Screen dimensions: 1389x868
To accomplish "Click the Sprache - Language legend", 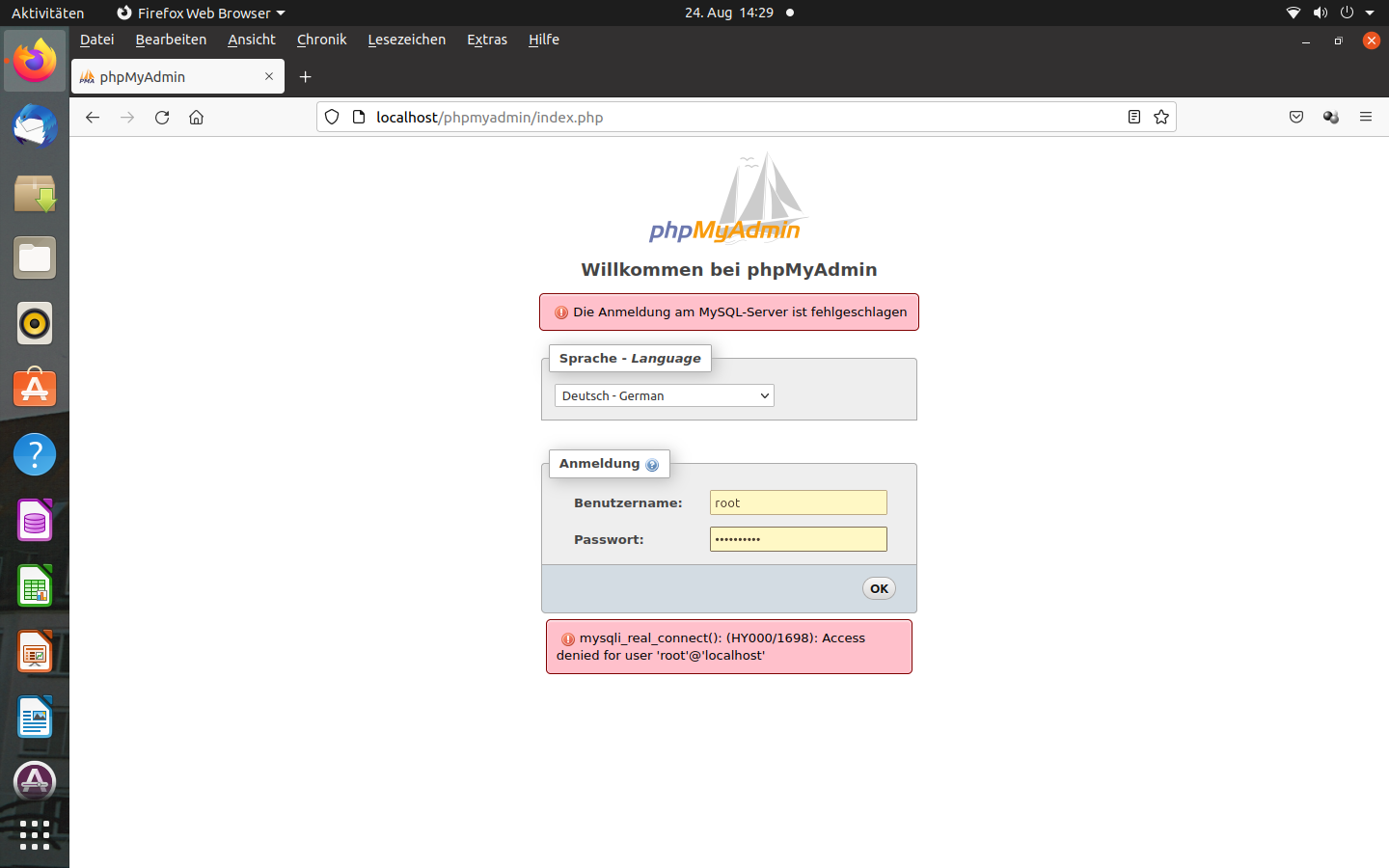I will point(630,358).
